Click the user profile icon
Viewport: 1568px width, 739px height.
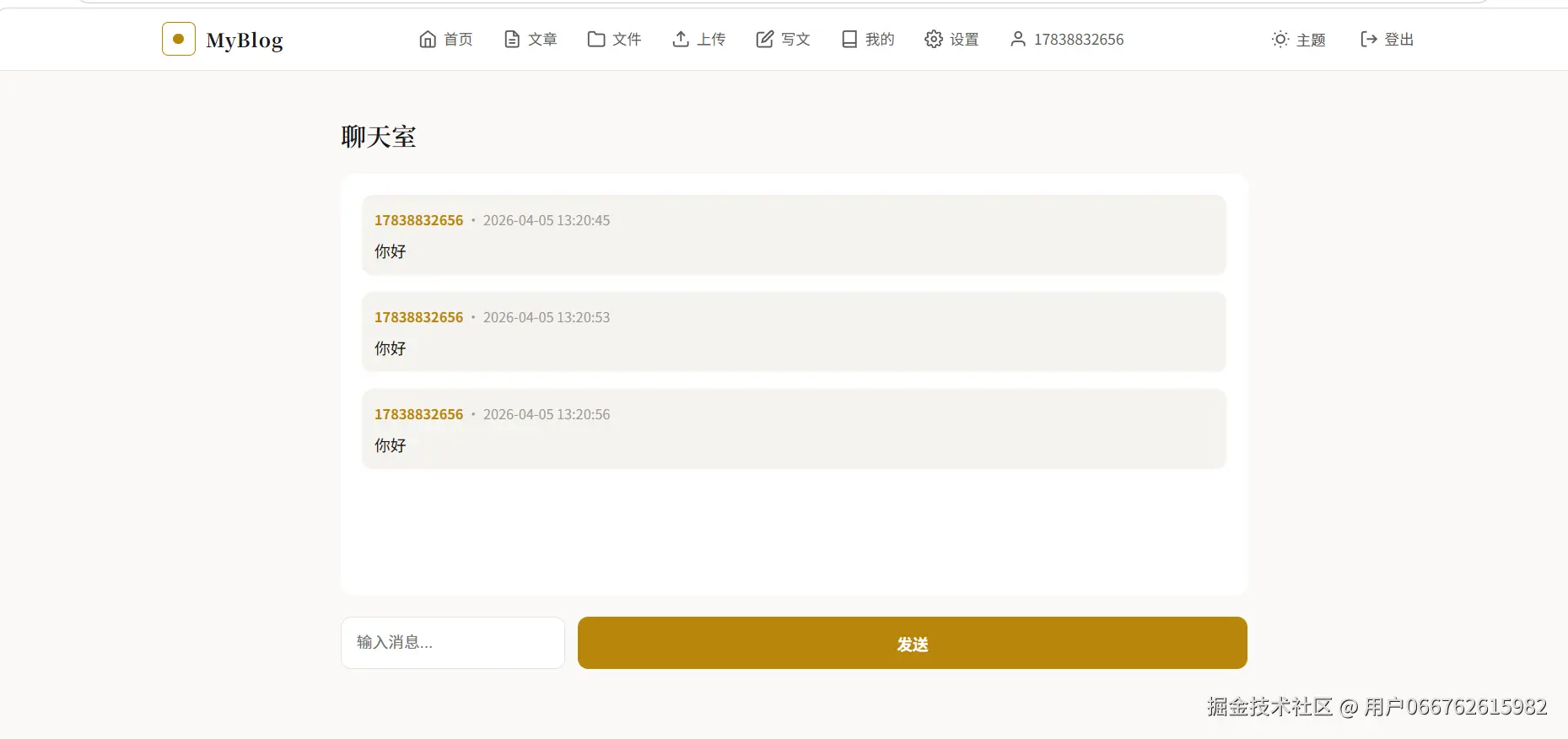[1018, 39]
